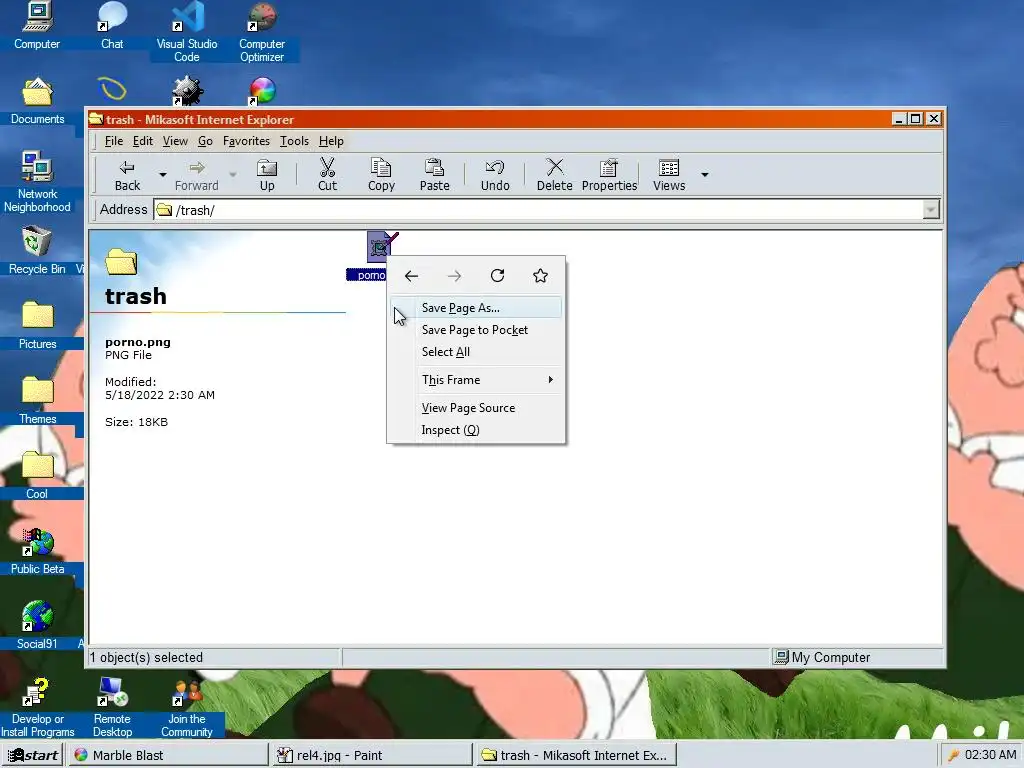Undo the last action

[x=495, y=175]
